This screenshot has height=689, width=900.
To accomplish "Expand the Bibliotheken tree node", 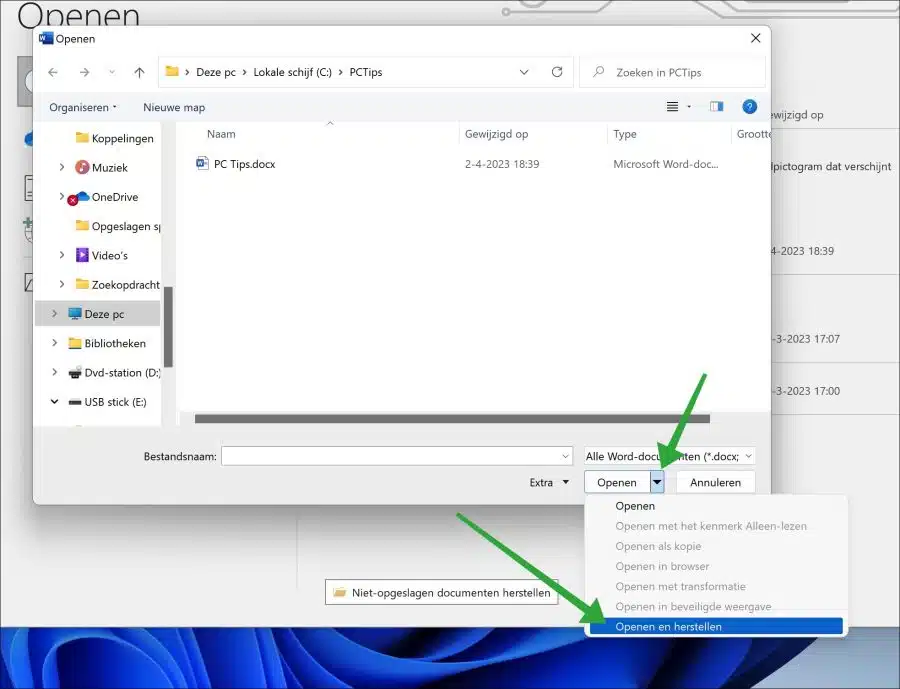I will tap(54, 343).
